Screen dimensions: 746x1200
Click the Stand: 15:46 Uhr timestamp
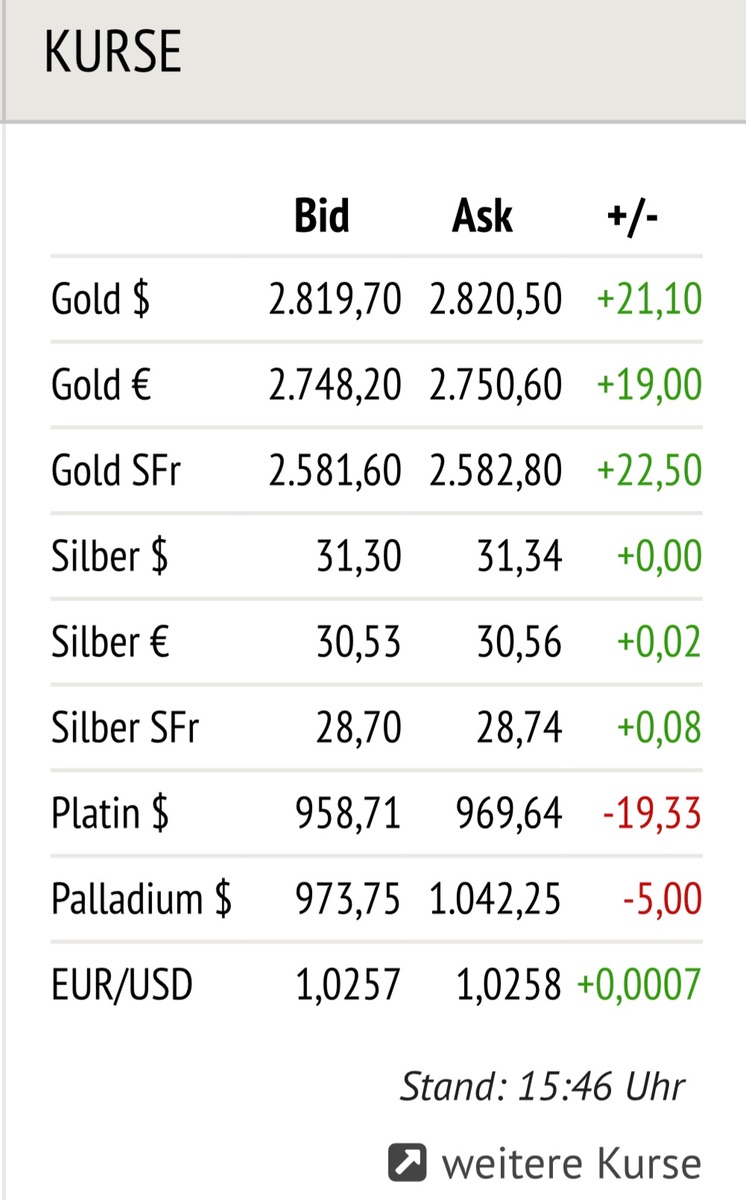[543, 1086]
